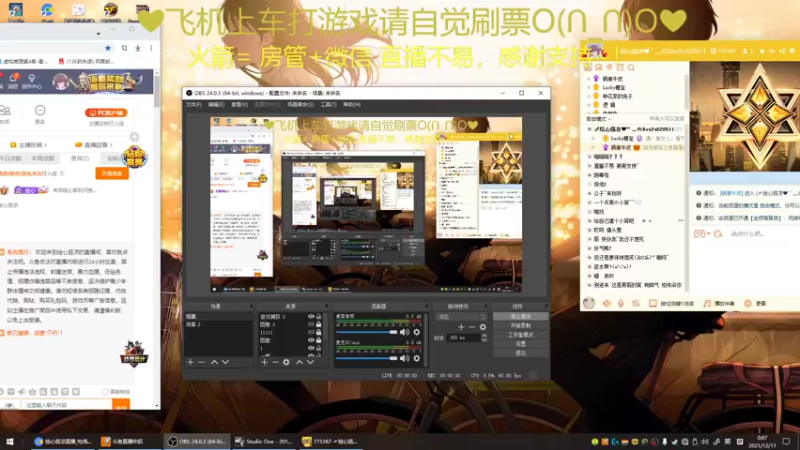Screen dimensions: 800x450
Task: Add a new source in OBS Sources panel
Action: (264, 362)
